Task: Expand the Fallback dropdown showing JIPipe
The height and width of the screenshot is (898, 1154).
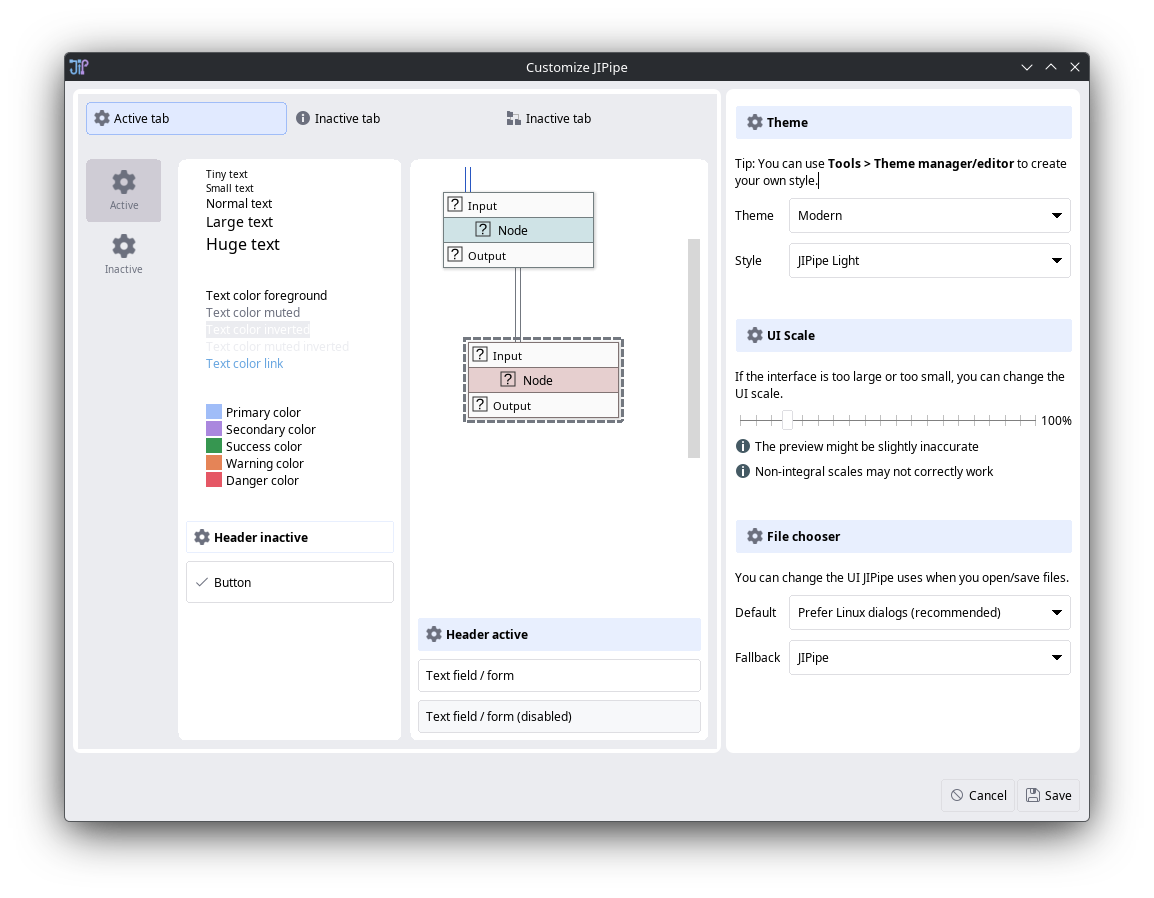Action: click(x=929, y=658)
